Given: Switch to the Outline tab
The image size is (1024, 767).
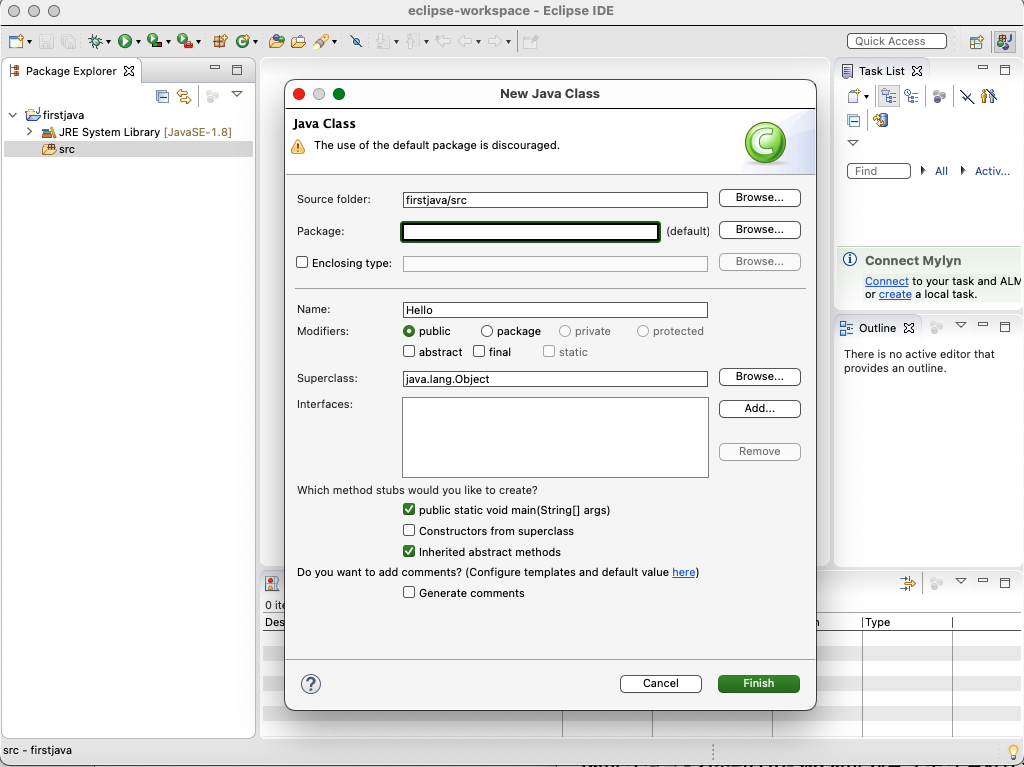Looking at the screenshot, I should coord(876,328).
